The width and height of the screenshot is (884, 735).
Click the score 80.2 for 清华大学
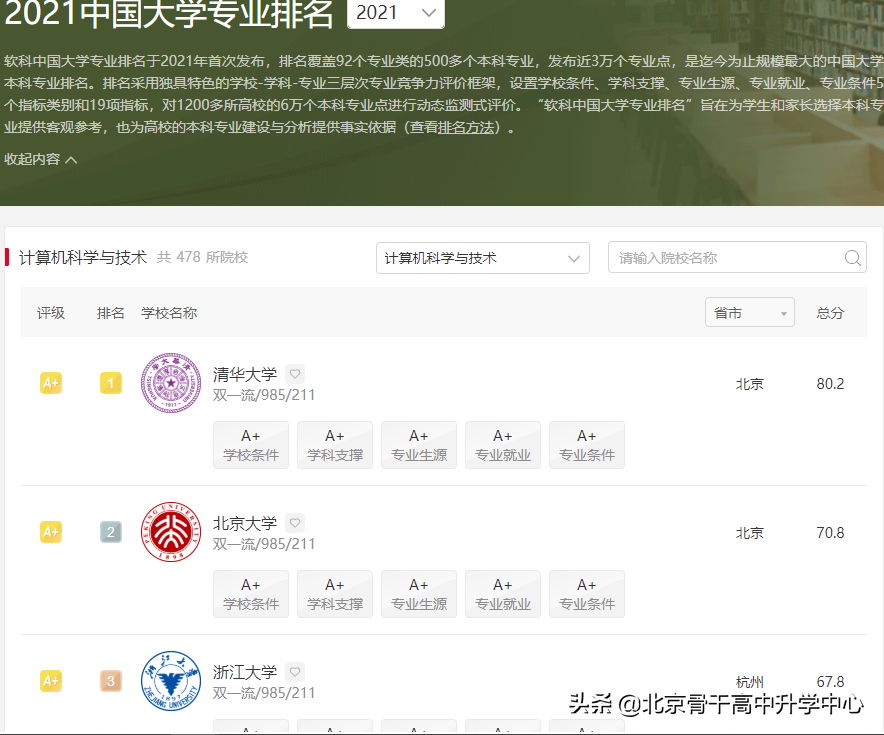(830, 384)
